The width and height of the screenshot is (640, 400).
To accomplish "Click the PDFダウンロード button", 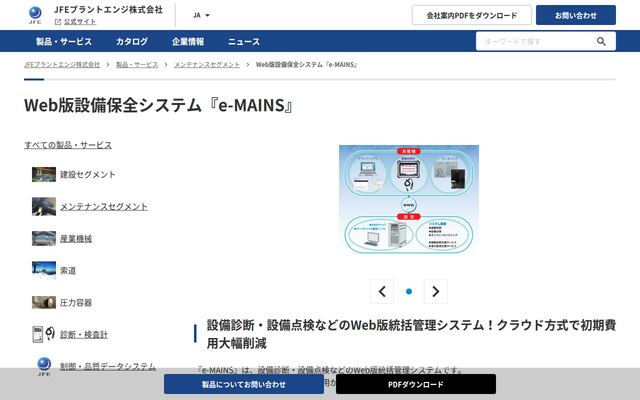I will pos(416,384).
